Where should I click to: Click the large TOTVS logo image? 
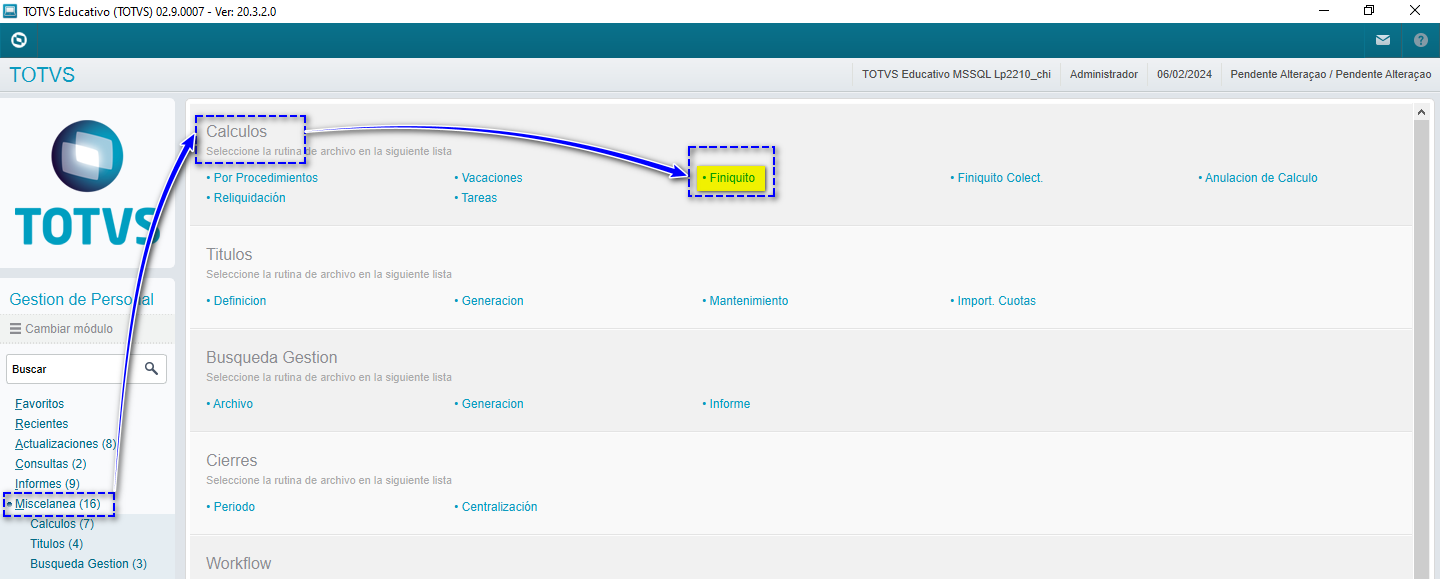pyautogui.click(x=87, y=183)
